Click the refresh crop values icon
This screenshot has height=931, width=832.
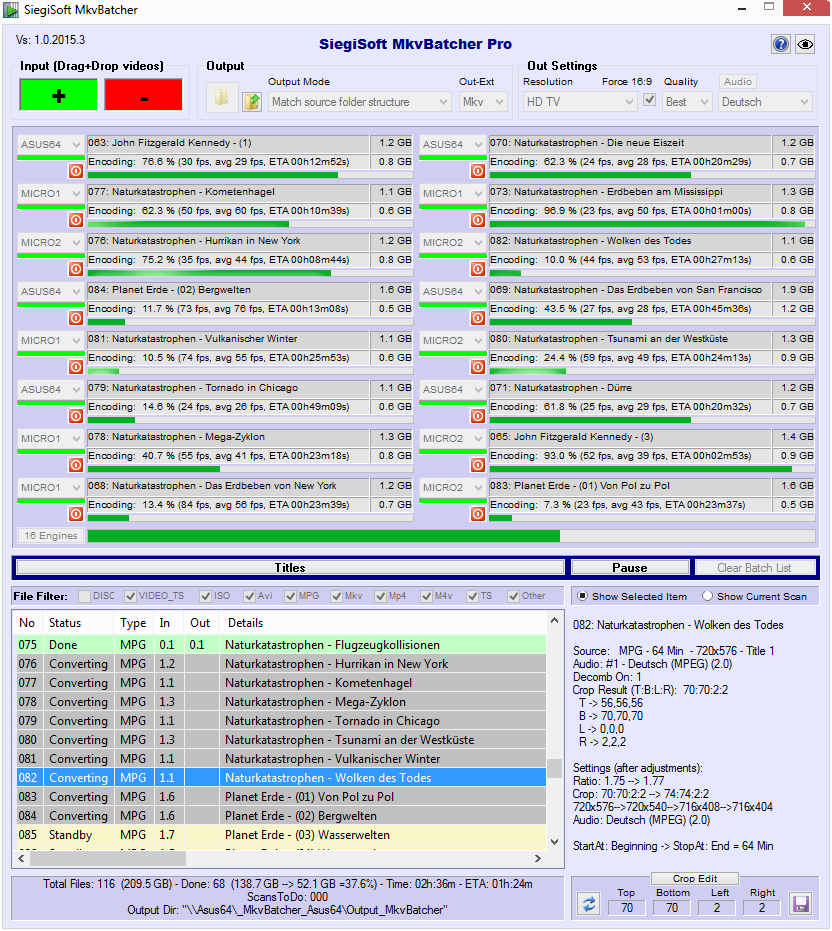point(589,904)
